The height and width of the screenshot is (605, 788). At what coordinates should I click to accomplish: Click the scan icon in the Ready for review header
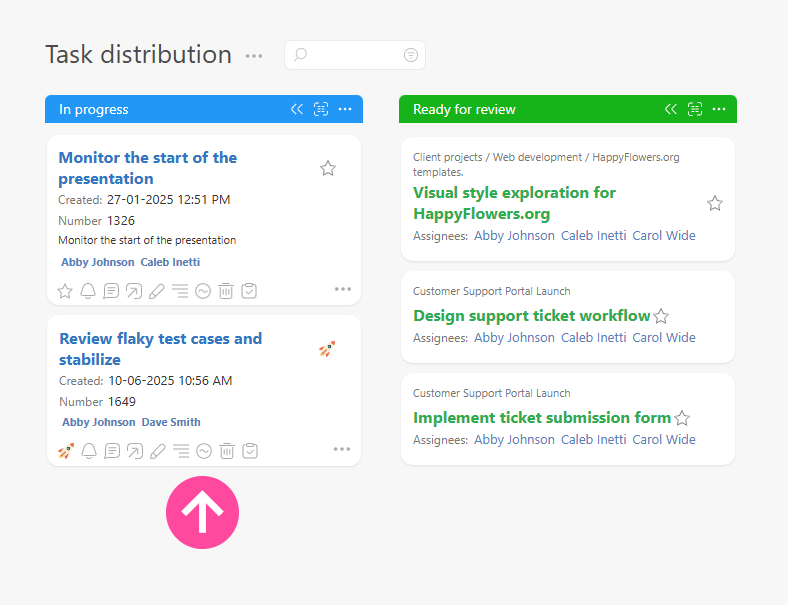pos(695,109)
